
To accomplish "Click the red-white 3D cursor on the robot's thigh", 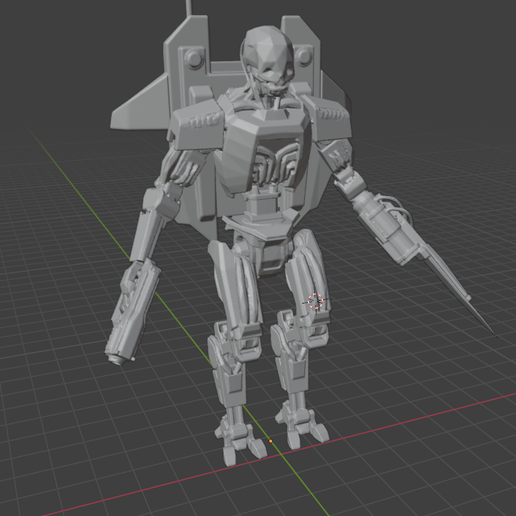I will 315,301.
